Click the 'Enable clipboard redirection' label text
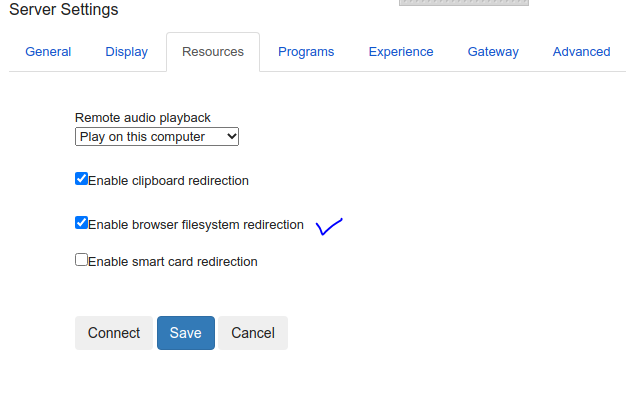This screenshot has width=626, height=395. point(168,181)
